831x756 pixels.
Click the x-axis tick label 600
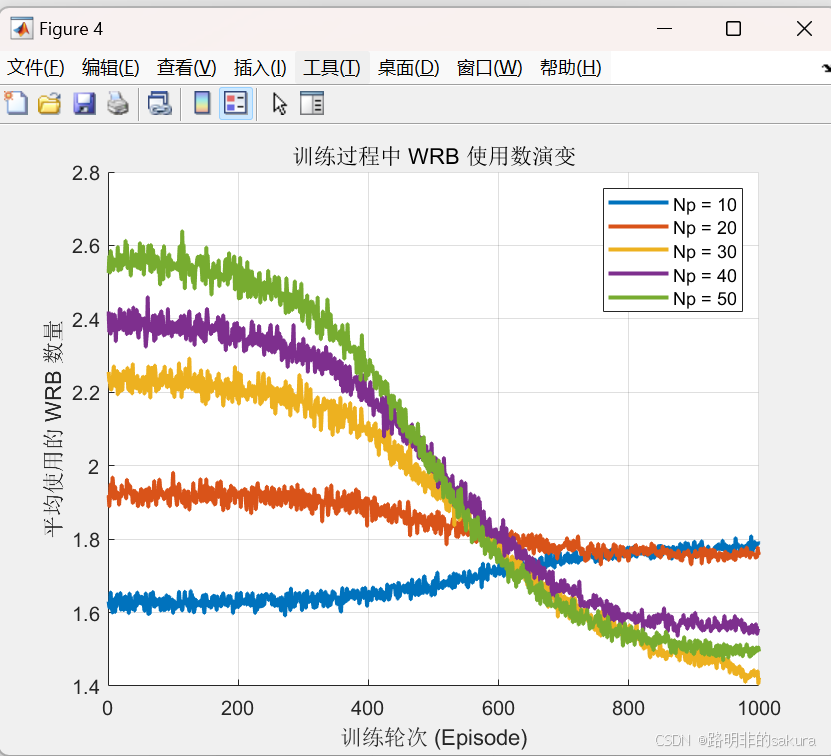[x=498, y=708]
